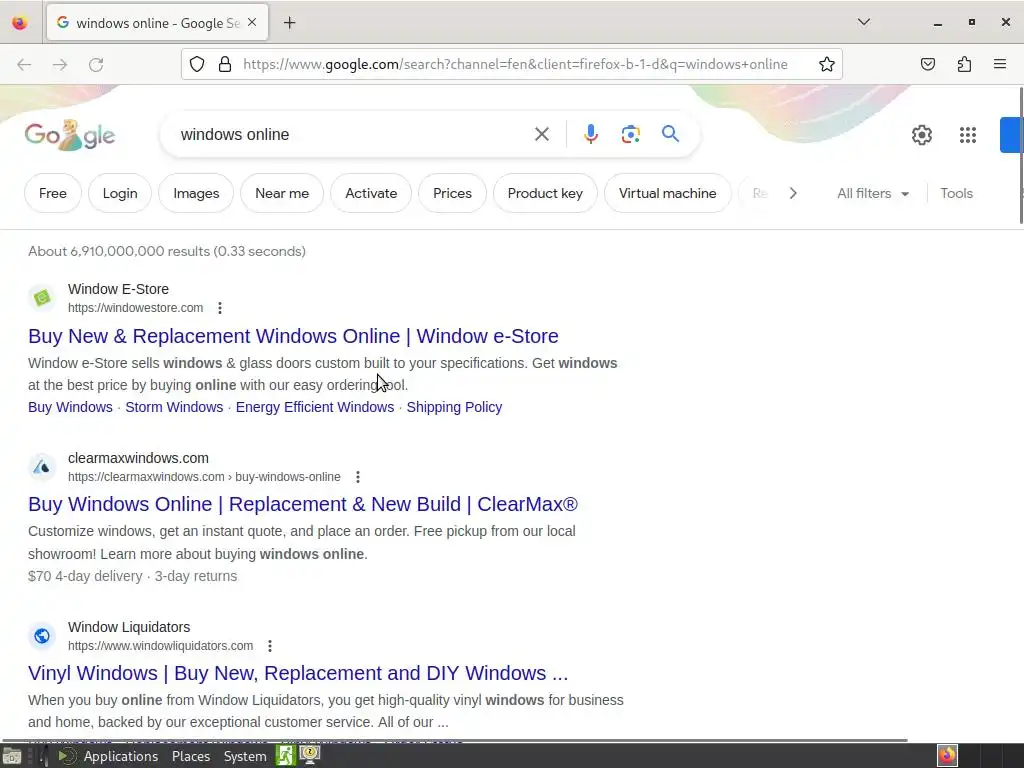Open the Firefox hamburger menu
The width and height of the screenshot is (1024, 768).
[x=1000, y=64]
